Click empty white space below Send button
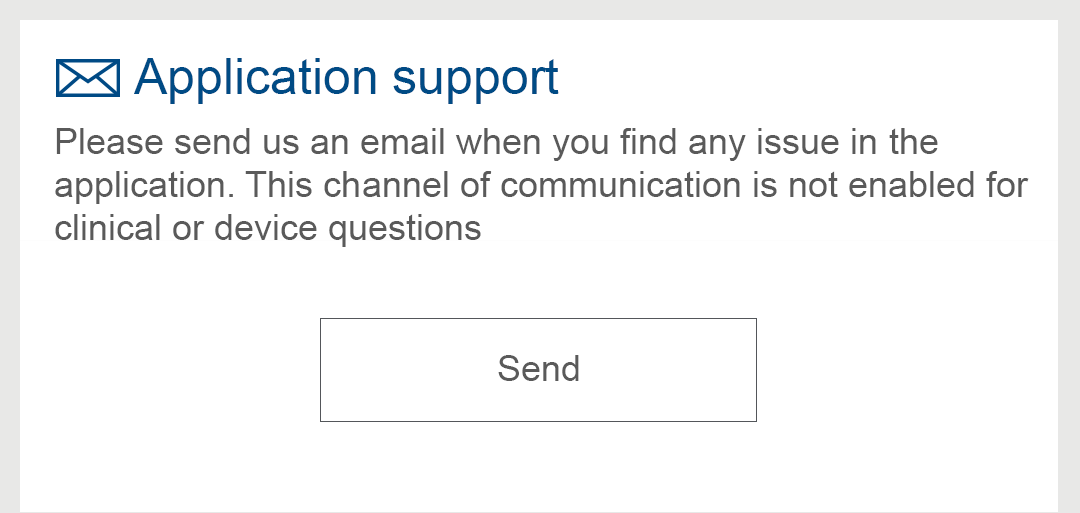This screenshot has height=513, width=1080. click(539, 468)
